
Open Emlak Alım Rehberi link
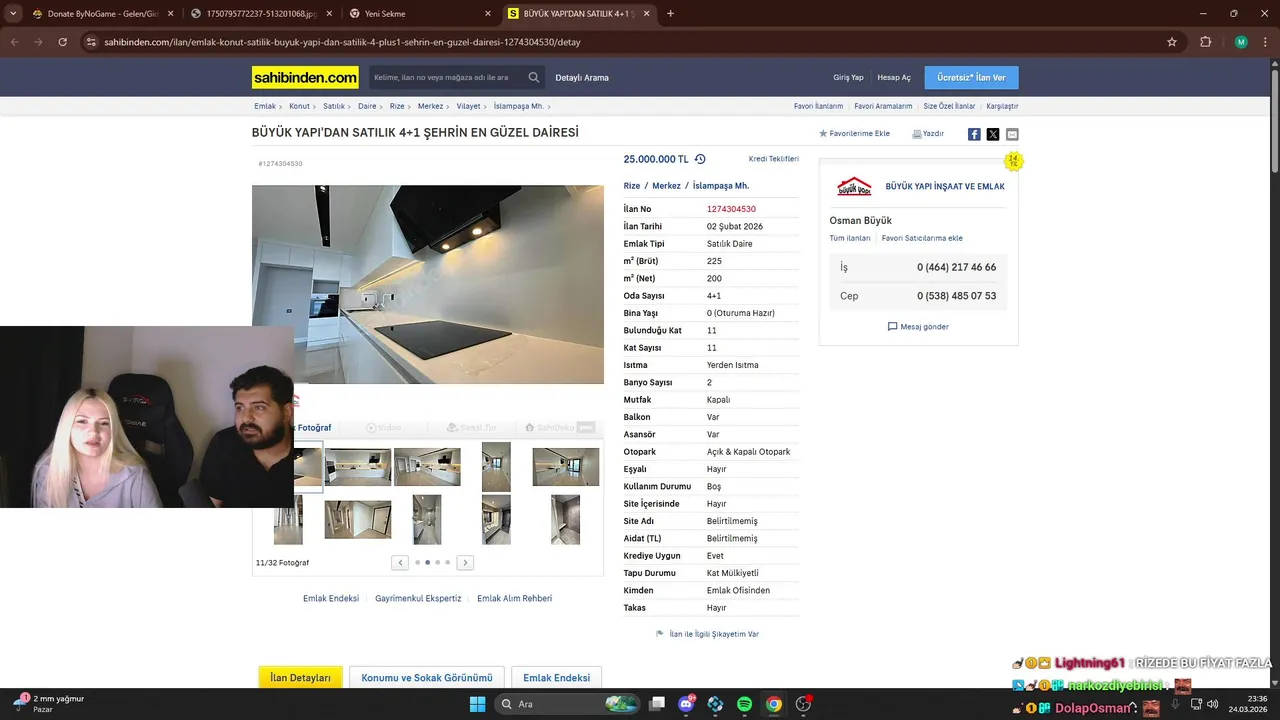[x=514, y=598]
